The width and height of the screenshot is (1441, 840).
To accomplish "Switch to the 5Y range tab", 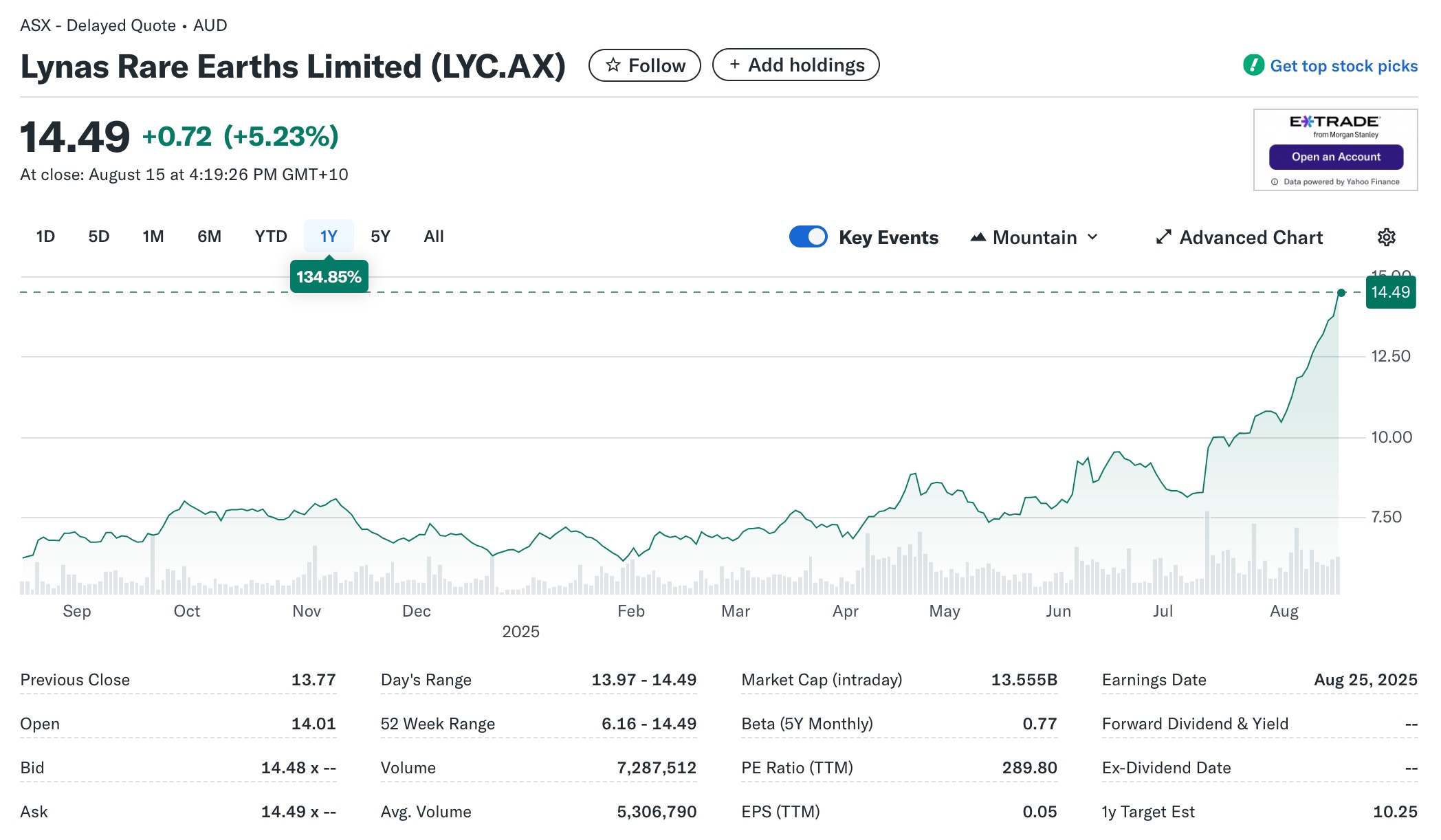I will pos(380,236).
